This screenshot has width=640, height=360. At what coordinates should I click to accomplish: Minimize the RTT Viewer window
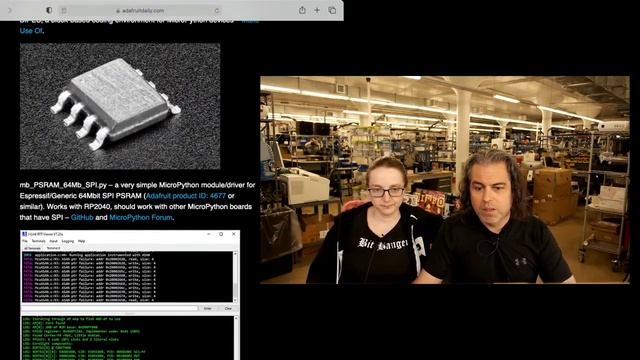tap(209, 234)
